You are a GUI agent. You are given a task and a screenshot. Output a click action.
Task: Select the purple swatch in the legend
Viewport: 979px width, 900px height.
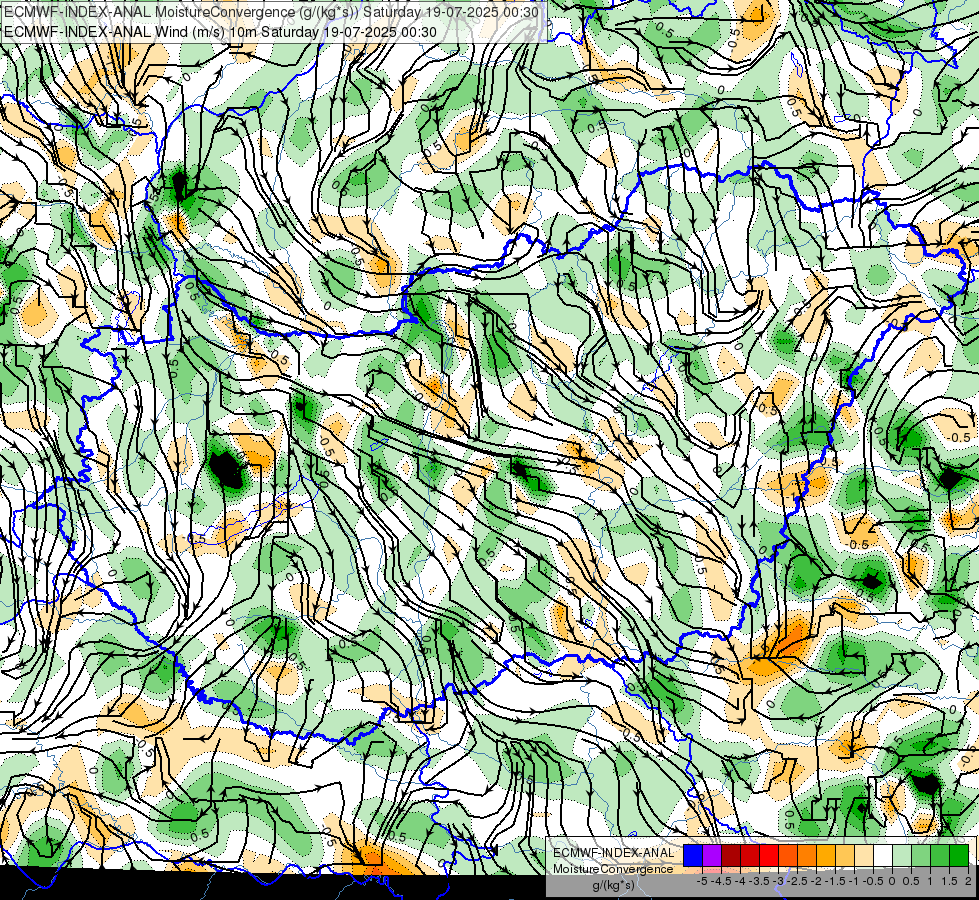tap(712, 856)
